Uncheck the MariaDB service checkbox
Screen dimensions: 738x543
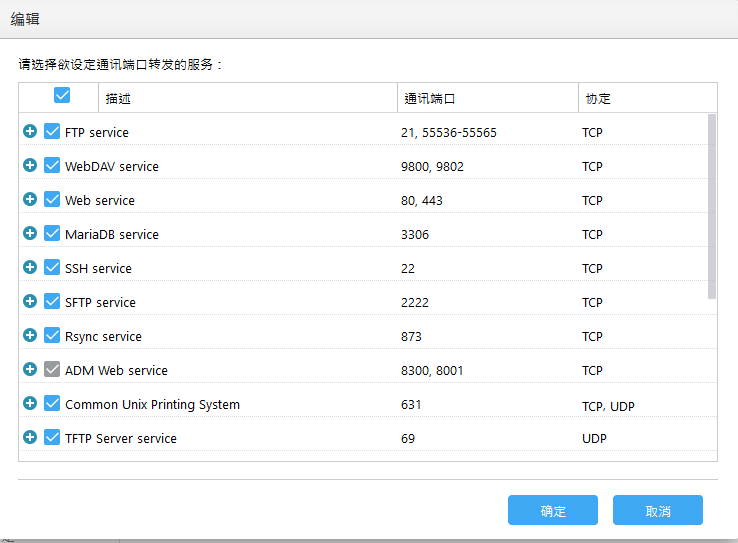tap(52, 233)
